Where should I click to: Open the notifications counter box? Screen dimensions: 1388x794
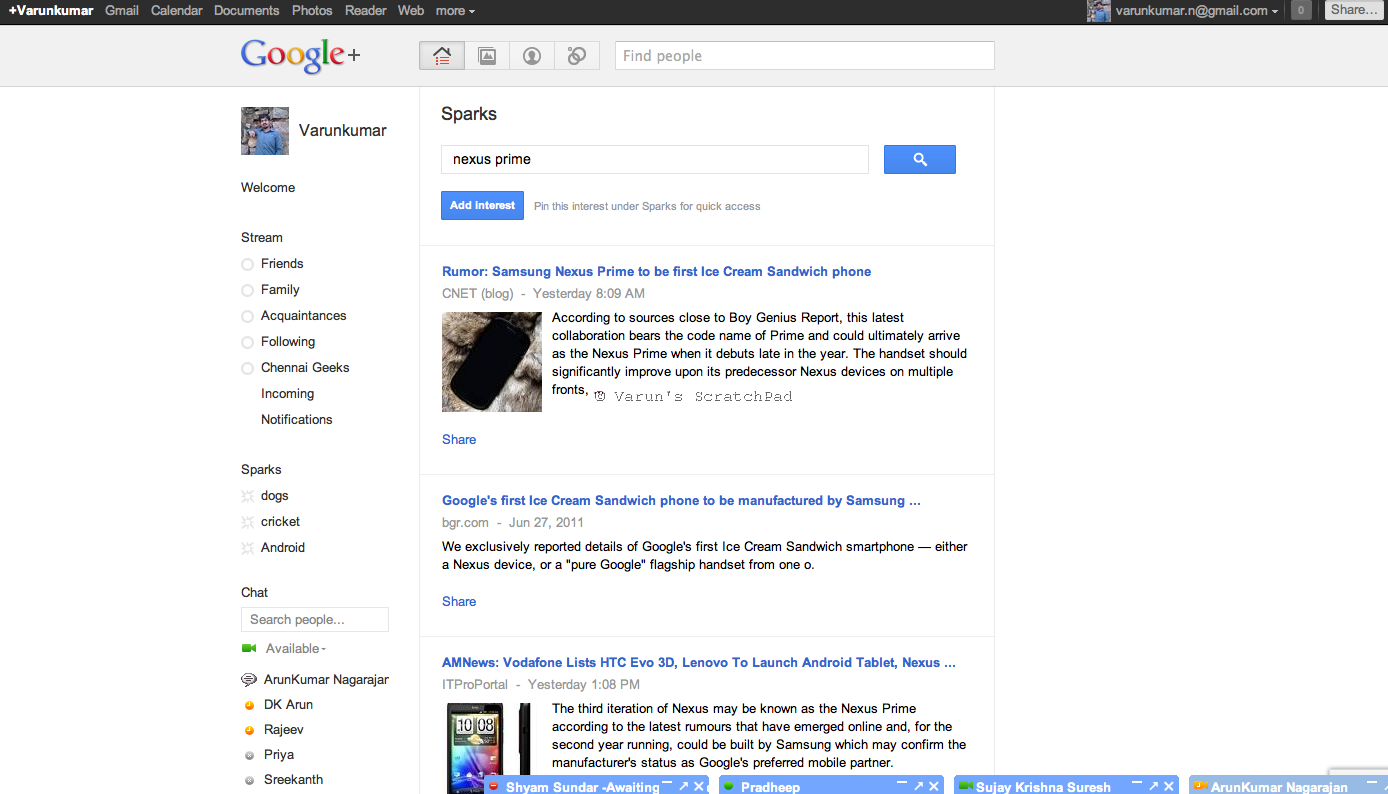(x=1301, y=11)
